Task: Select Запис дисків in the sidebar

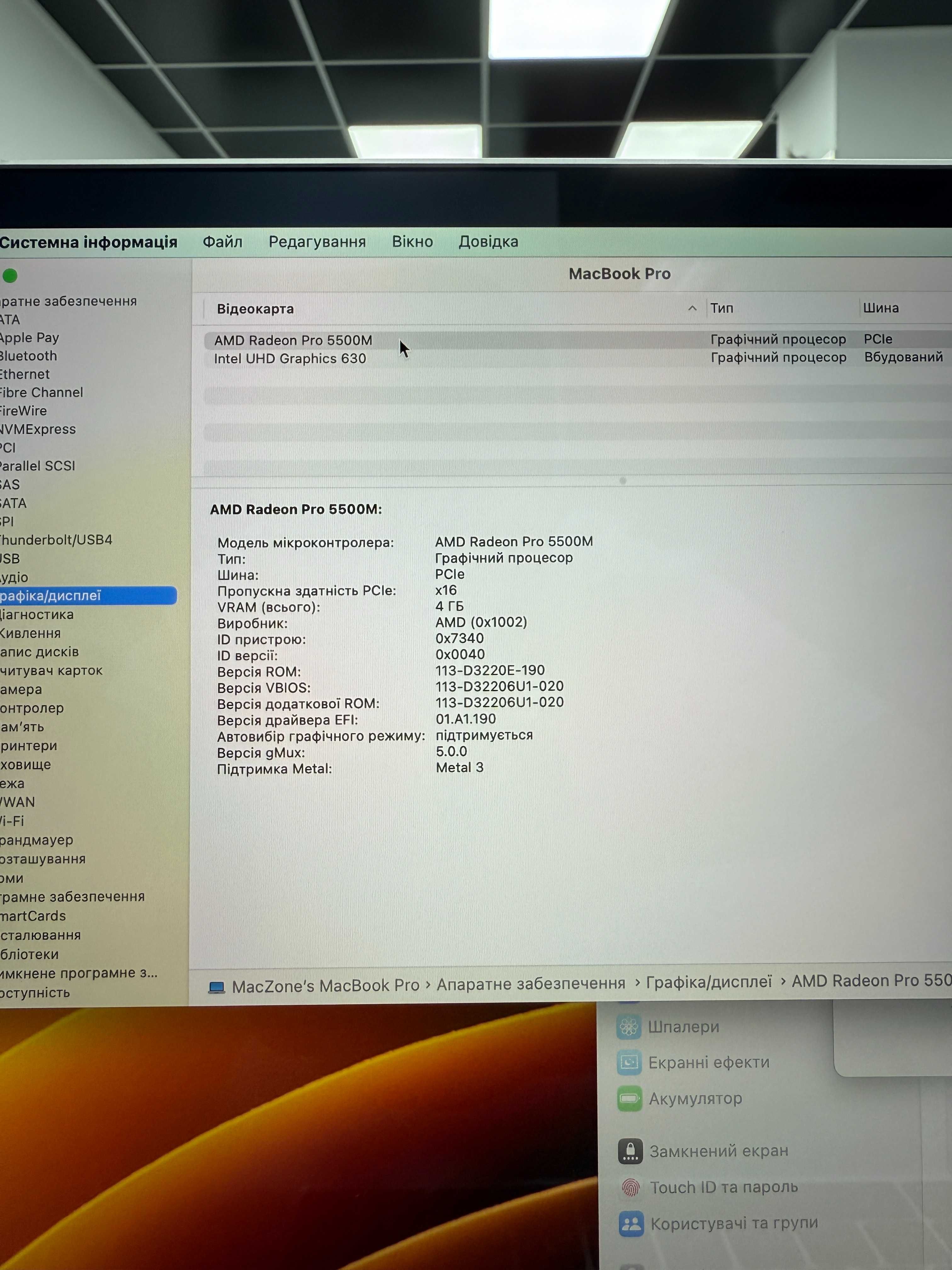Action: coord(40,652)
